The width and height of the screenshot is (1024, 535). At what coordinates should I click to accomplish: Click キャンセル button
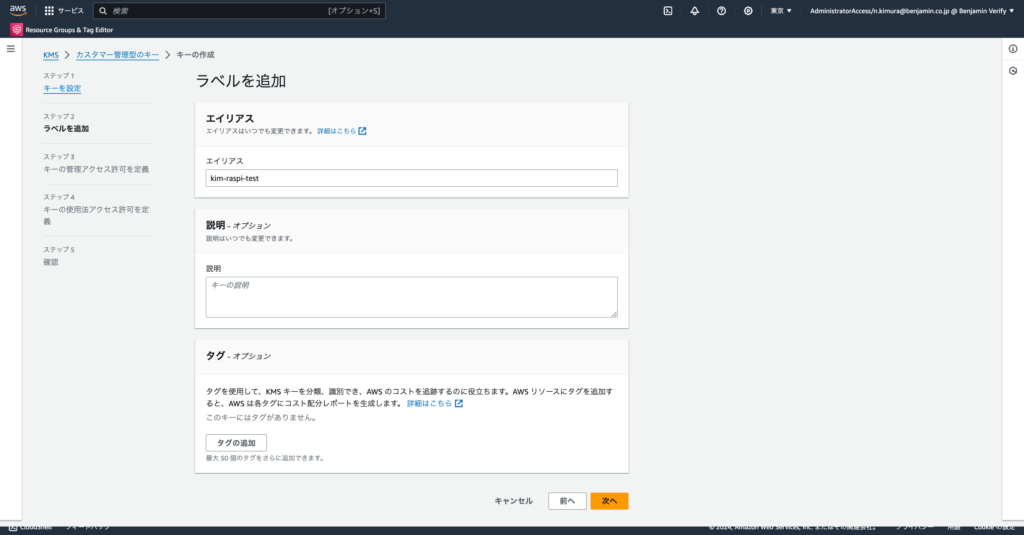(x=513, y=501)
